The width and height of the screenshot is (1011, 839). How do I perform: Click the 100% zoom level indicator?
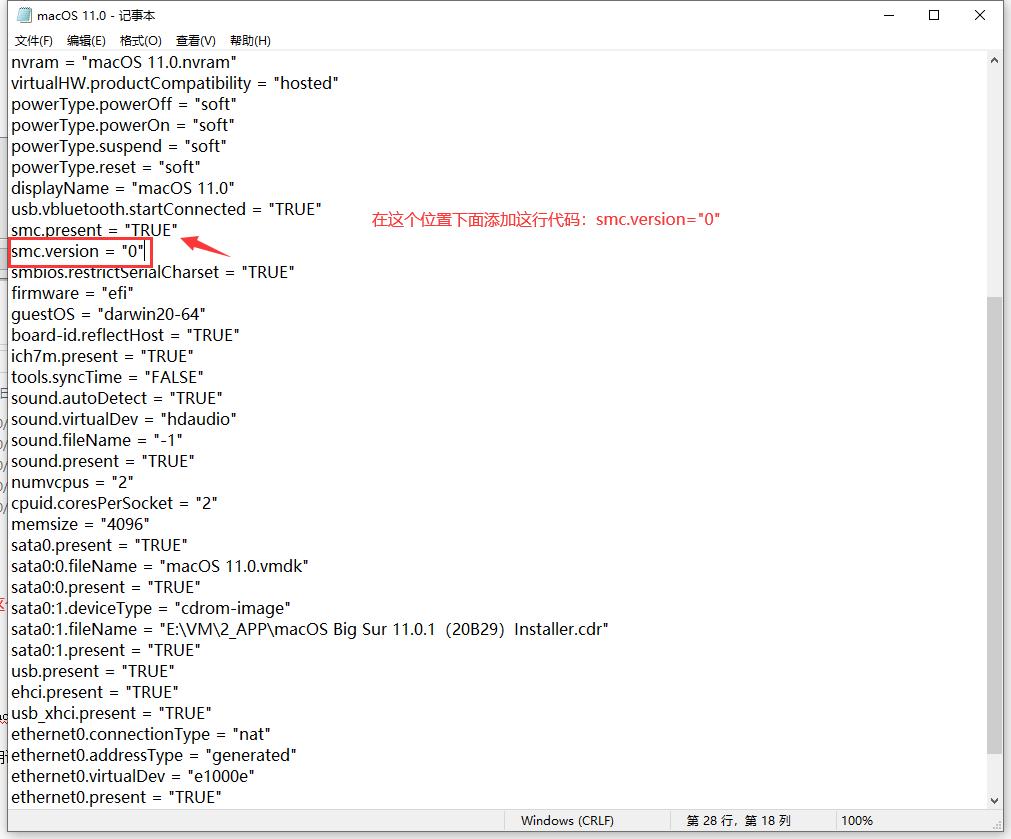coord(857,820)
